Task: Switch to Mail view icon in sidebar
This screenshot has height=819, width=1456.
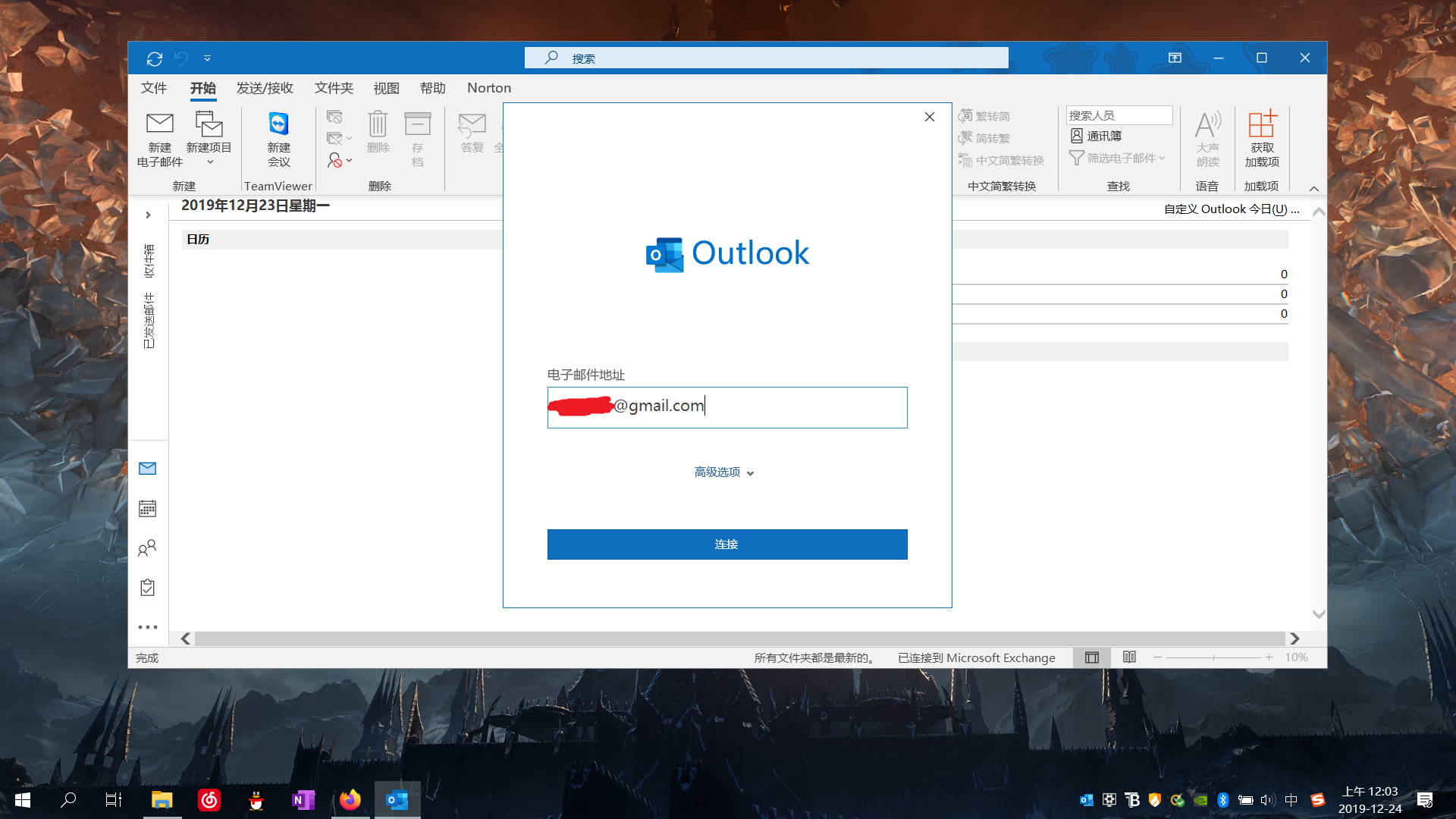Action: tap(148, 469)
